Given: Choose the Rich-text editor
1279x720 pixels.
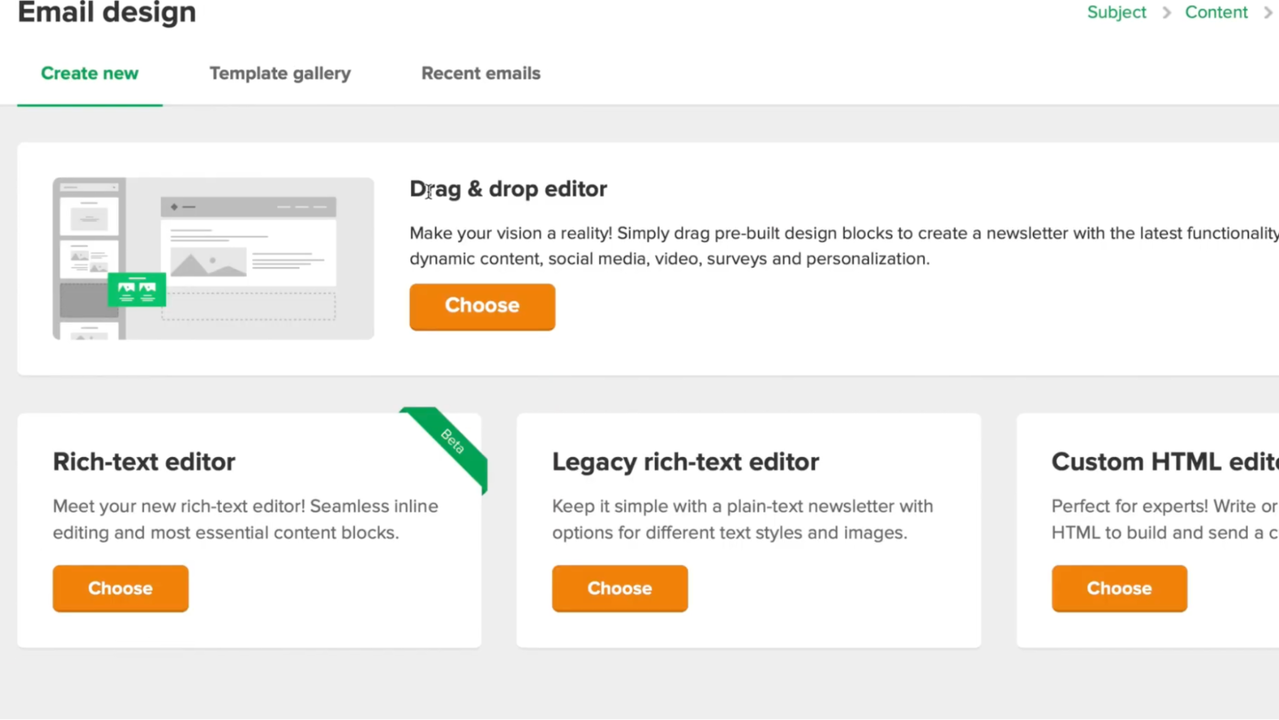Looking at the screenshot, I should click(x=120, y=588).
